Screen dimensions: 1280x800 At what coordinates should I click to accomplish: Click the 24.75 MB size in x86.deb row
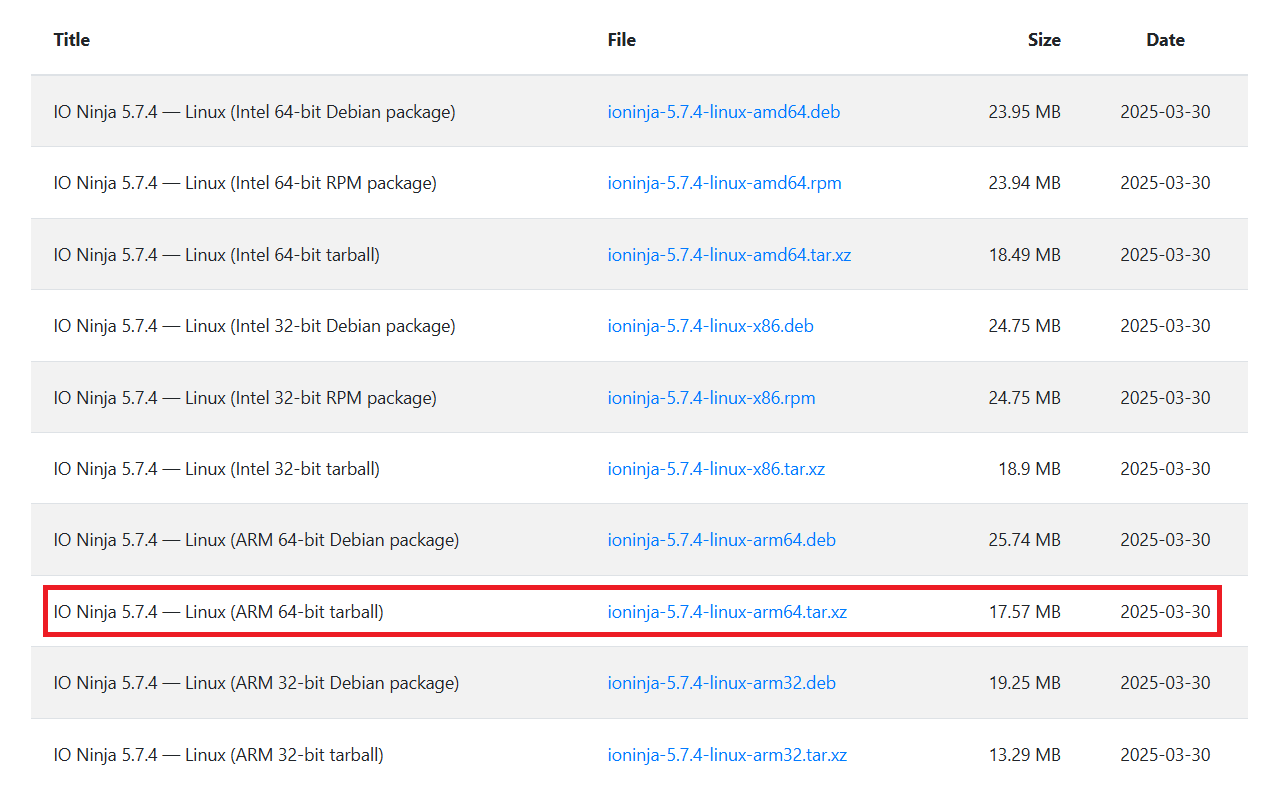(1025, 326)
